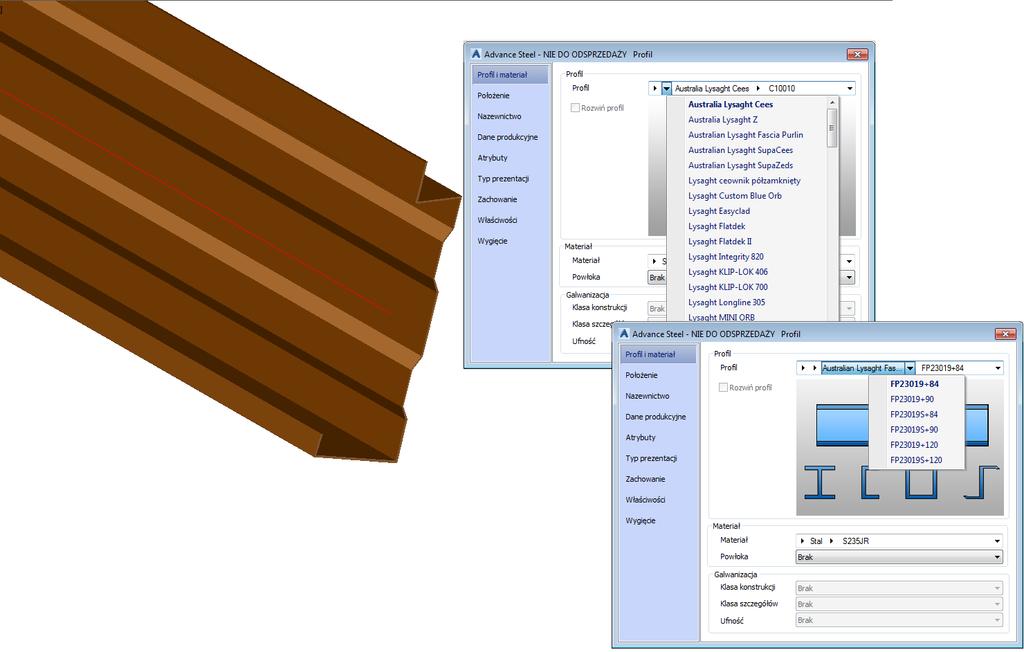Select FP23019+90 from size list
This screenshot has height=652, width=1024.
pyautogui.click(x=912, y=399)
